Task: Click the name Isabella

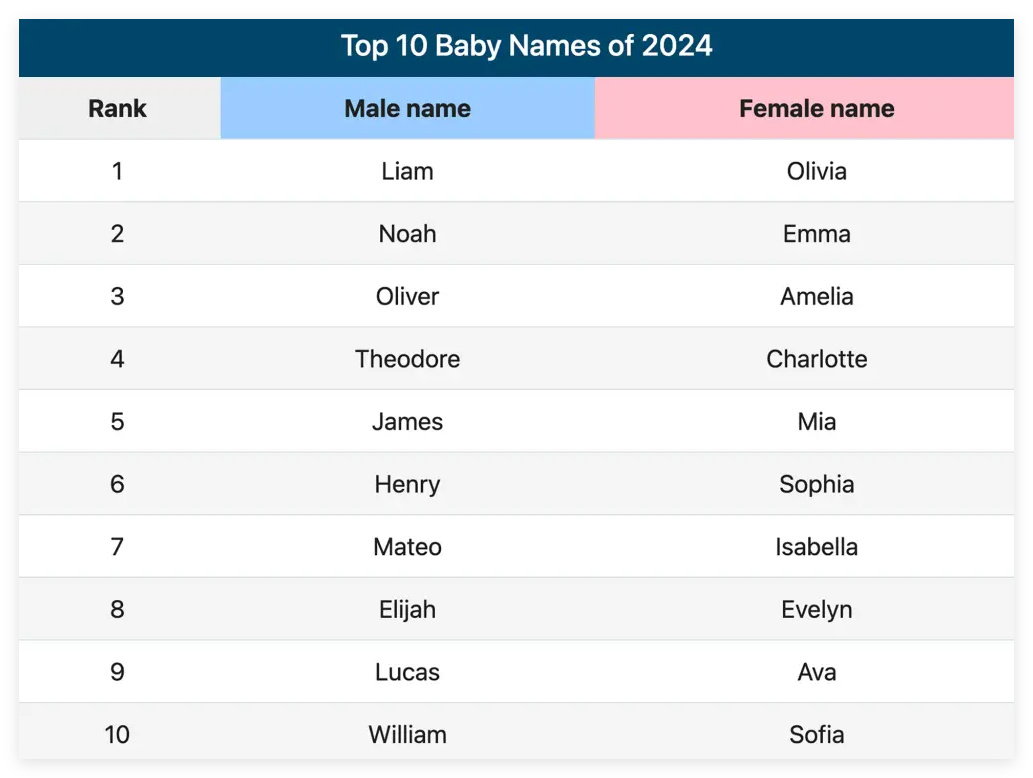Action: pos(816,547)
